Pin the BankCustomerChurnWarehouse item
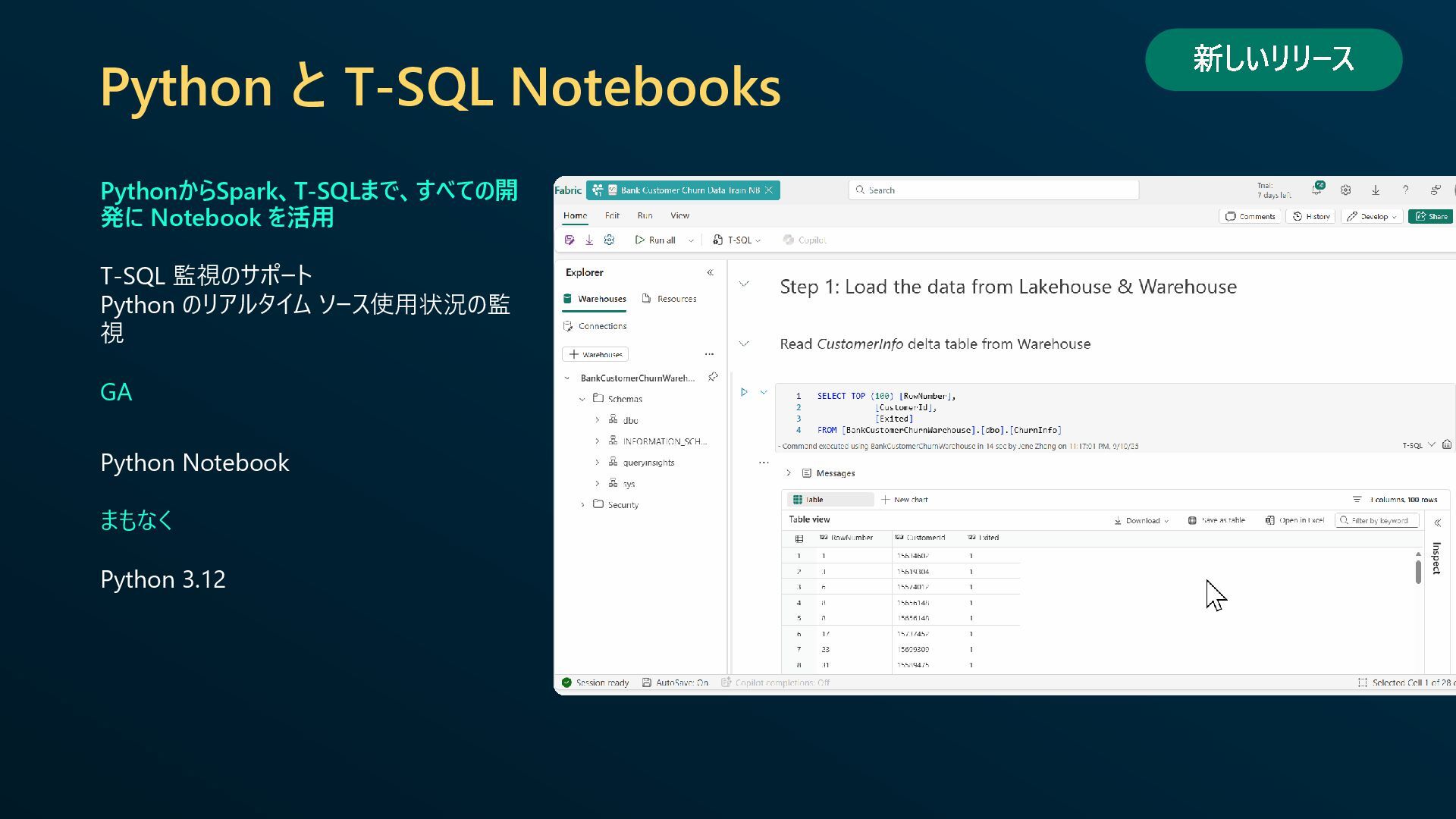The image size is (1456, 819). (713, 377)
